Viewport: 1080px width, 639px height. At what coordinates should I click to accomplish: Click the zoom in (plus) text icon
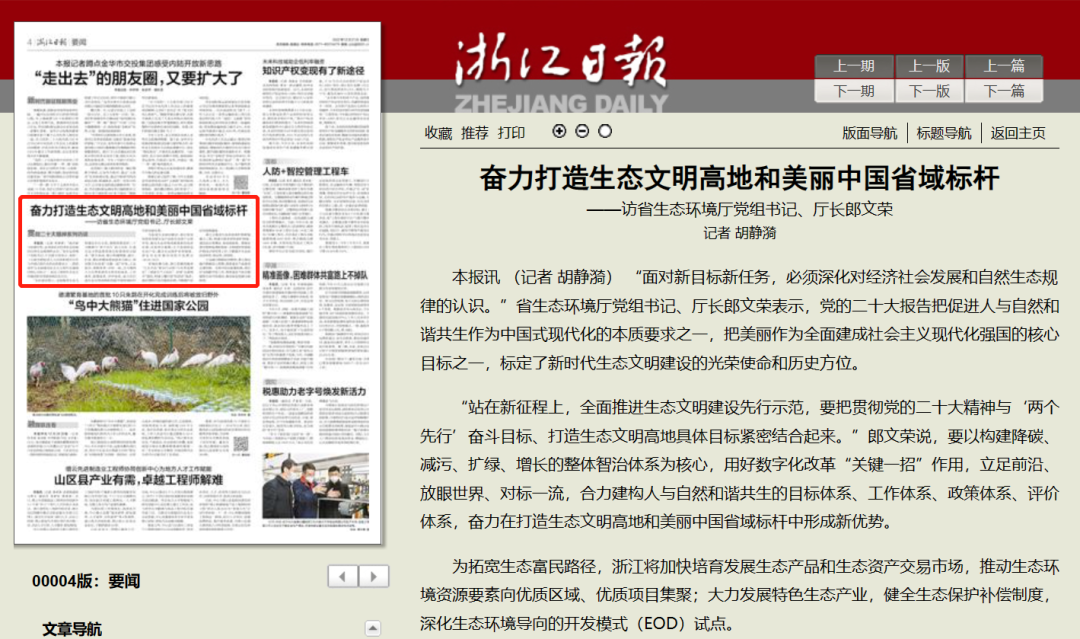pyautogui.click(x=559, y=131)
